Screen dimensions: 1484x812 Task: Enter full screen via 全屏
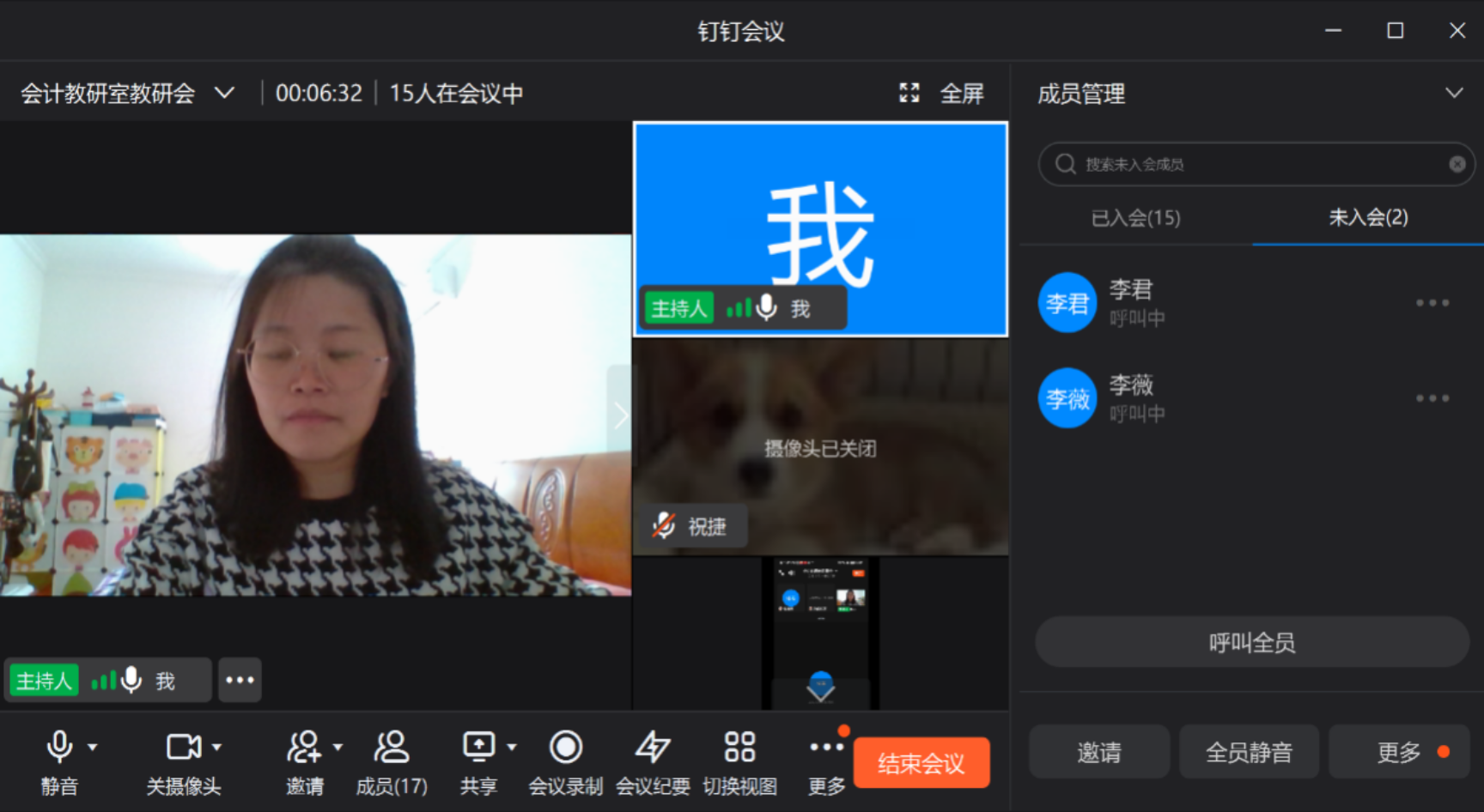941,93
